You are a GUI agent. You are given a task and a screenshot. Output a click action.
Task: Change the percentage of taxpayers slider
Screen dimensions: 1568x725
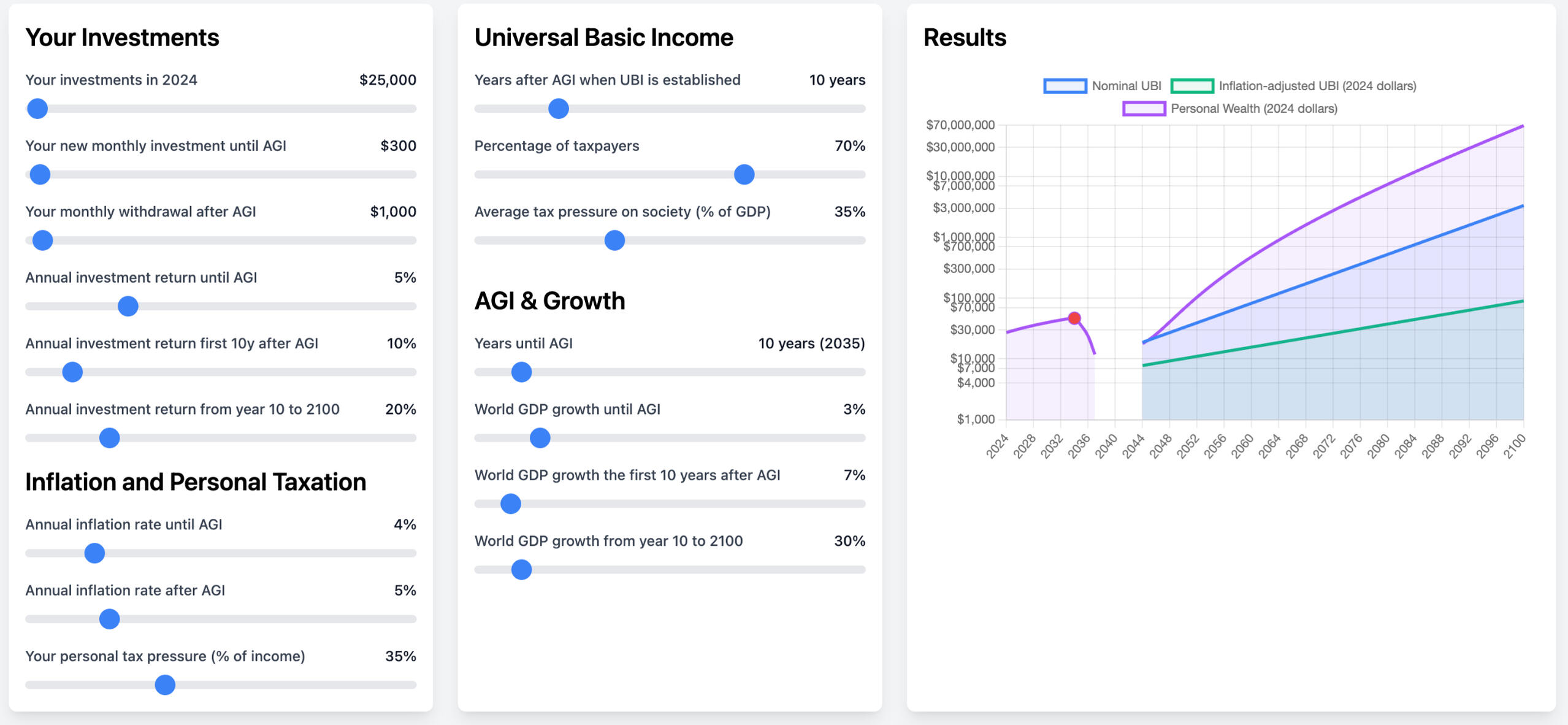(x=744, y=174)
